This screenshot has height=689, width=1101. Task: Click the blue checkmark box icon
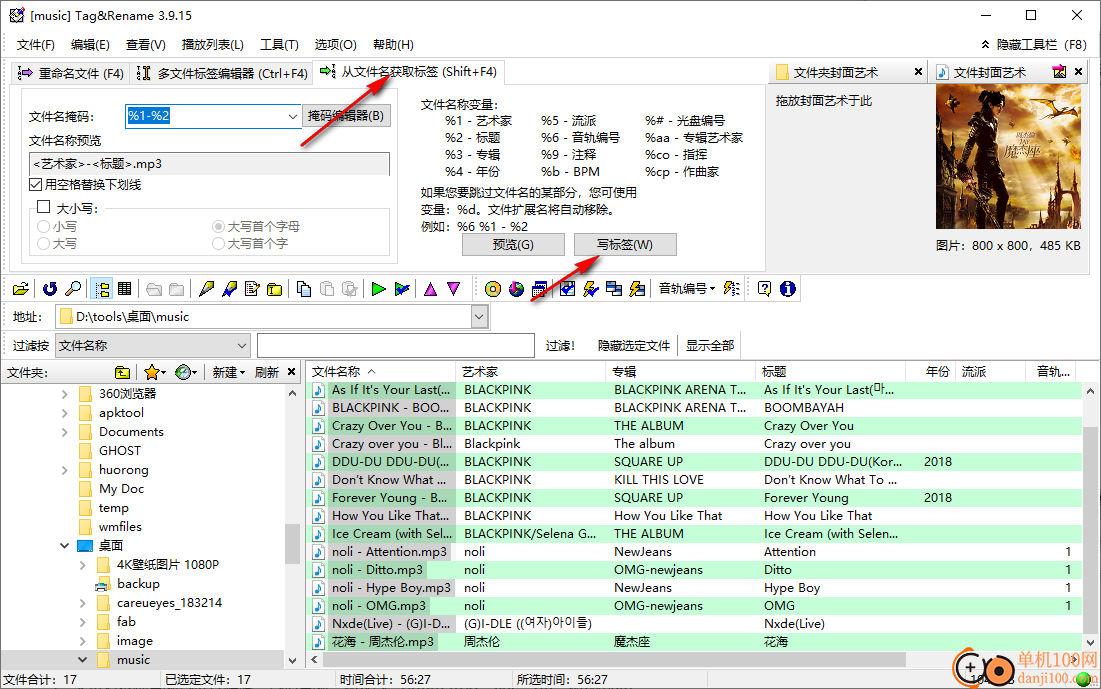(567, 289)
